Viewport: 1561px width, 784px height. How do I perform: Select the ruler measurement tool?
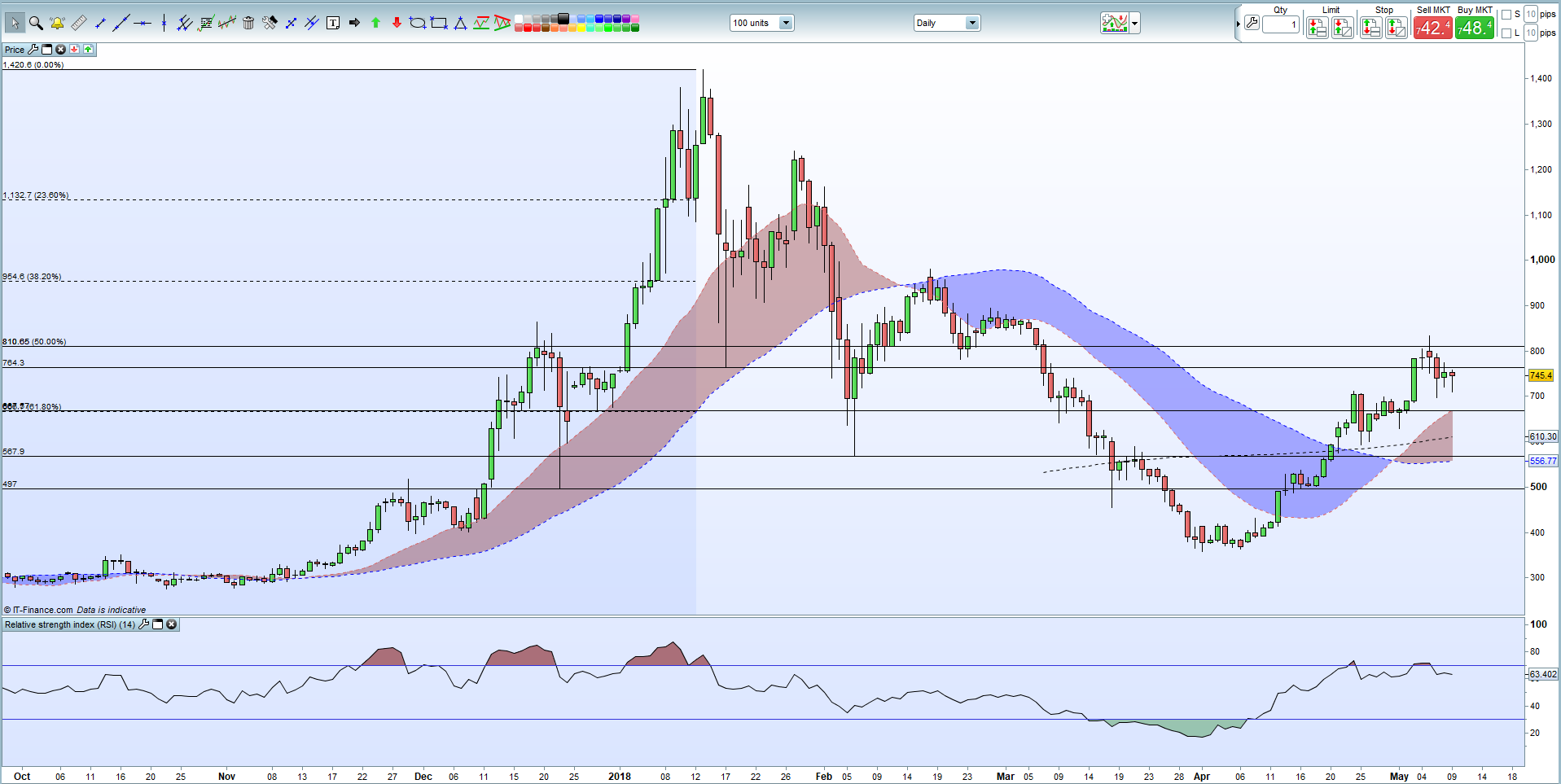(79, 23)
